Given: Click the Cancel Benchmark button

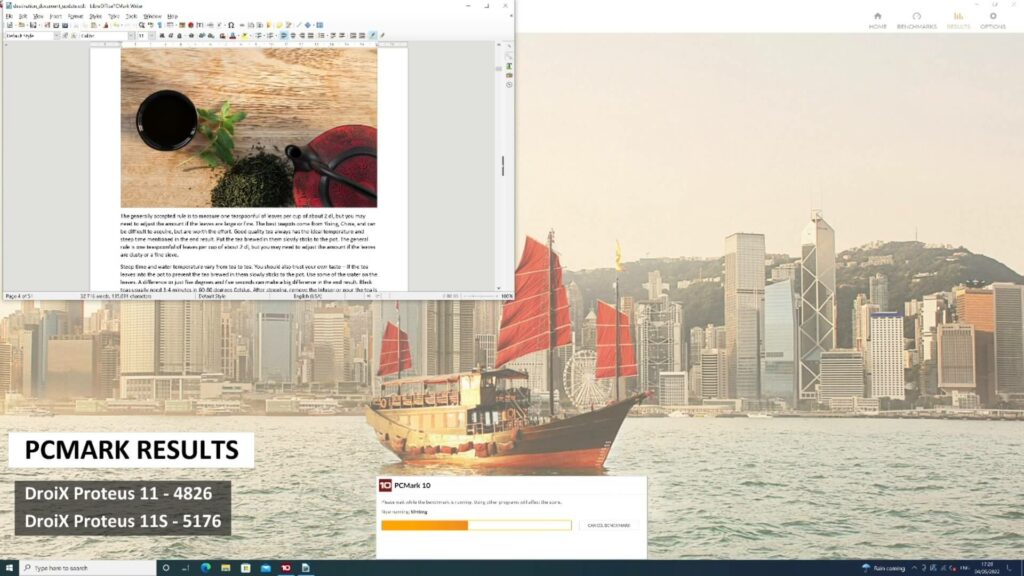Looking at the screenshot, I should [x=609, y=525].
